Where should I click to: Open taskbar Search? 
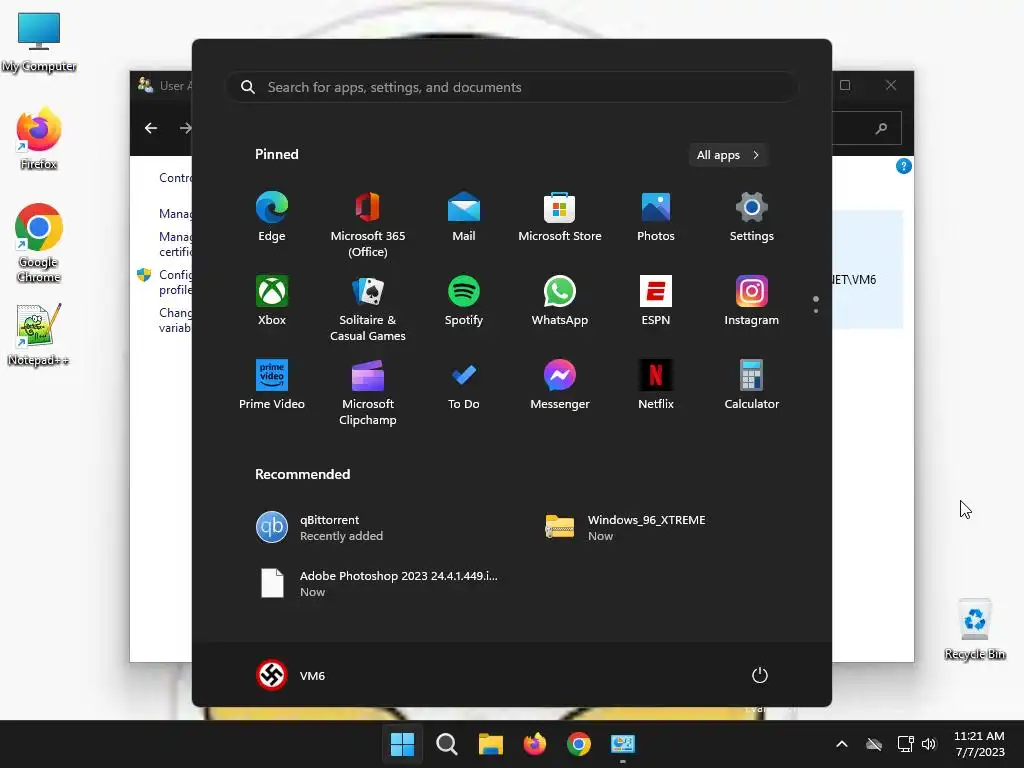447,744
